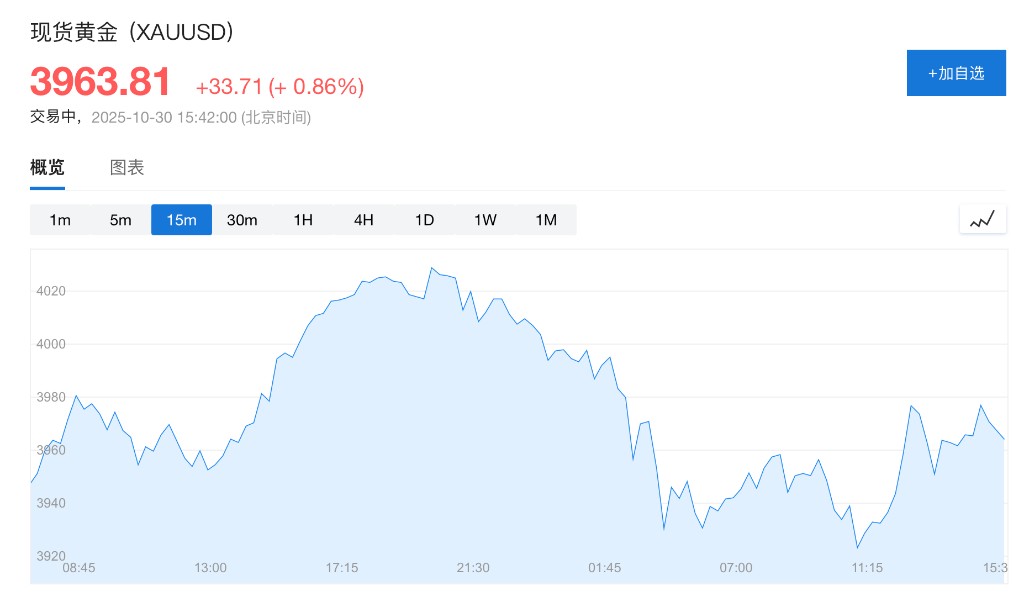
Task: Switch chart to 4H interval
Action: (364, 220)
